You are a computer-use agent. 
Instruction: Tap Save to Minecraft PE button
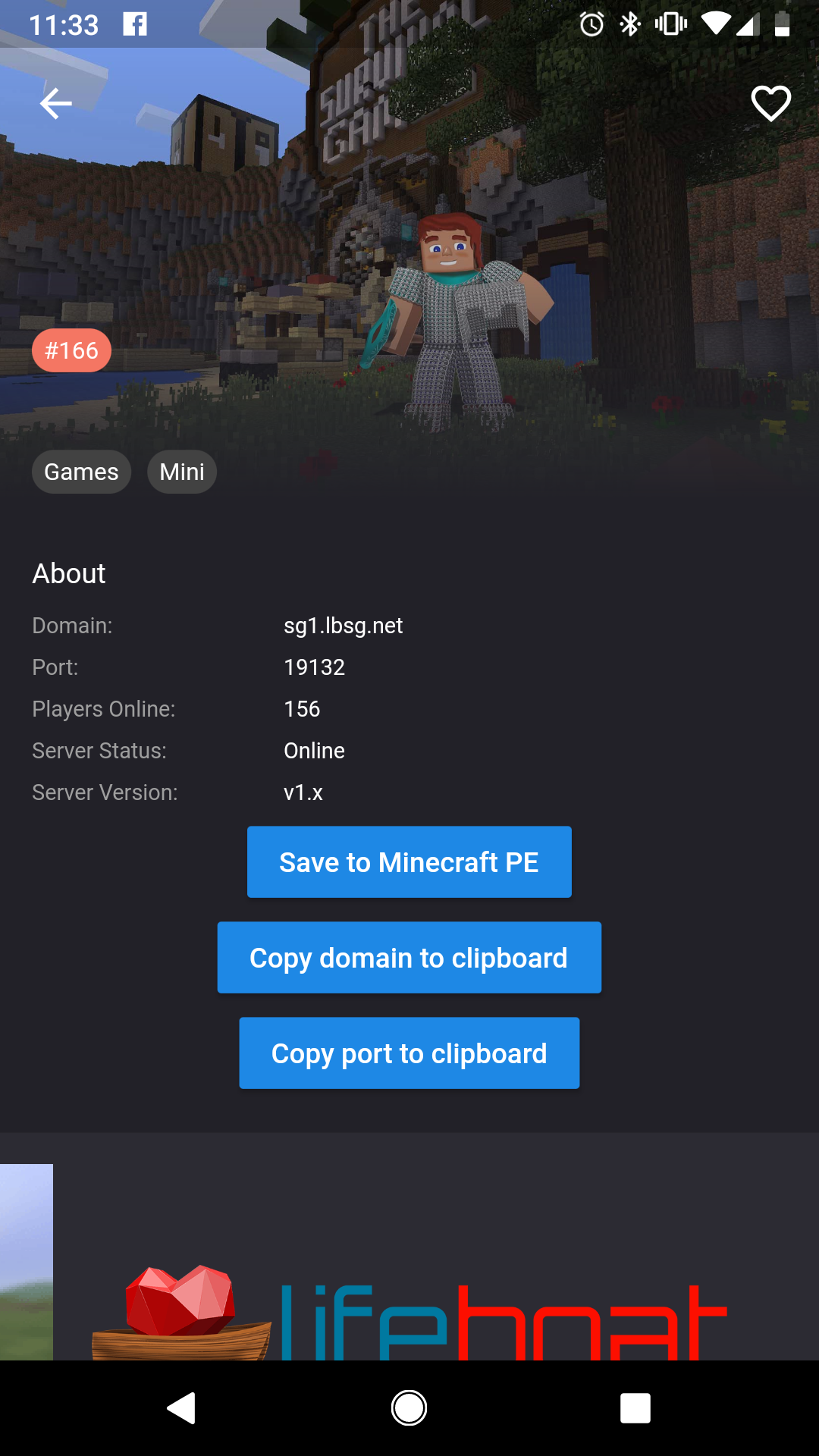click(x=409, y=862)
